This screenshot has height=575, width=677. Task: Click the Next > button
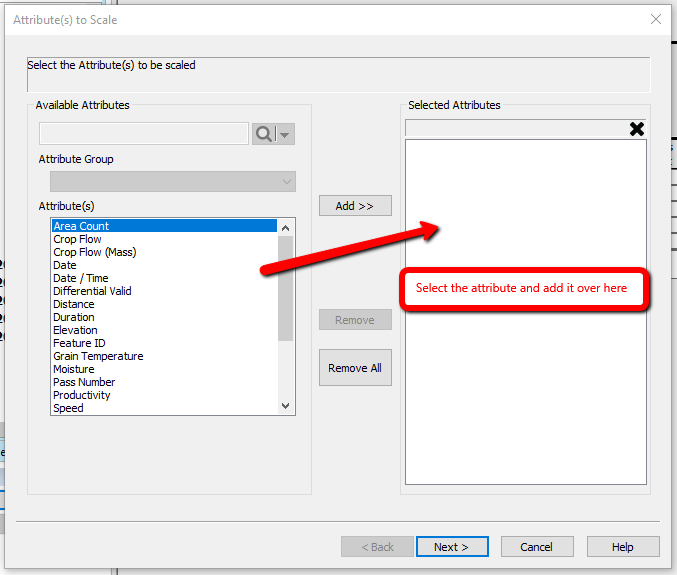click(x=452, y=547)
